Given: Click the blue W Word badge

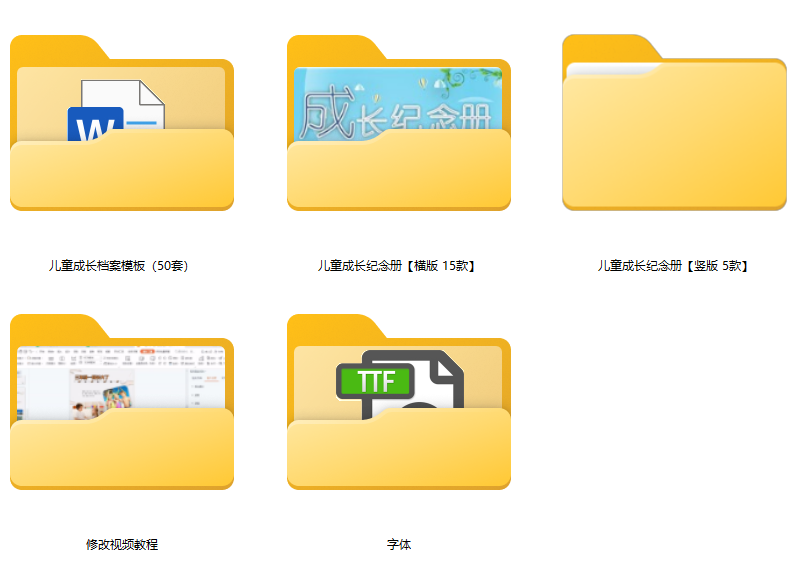Looking at the screenshot, I should point(95,124).
